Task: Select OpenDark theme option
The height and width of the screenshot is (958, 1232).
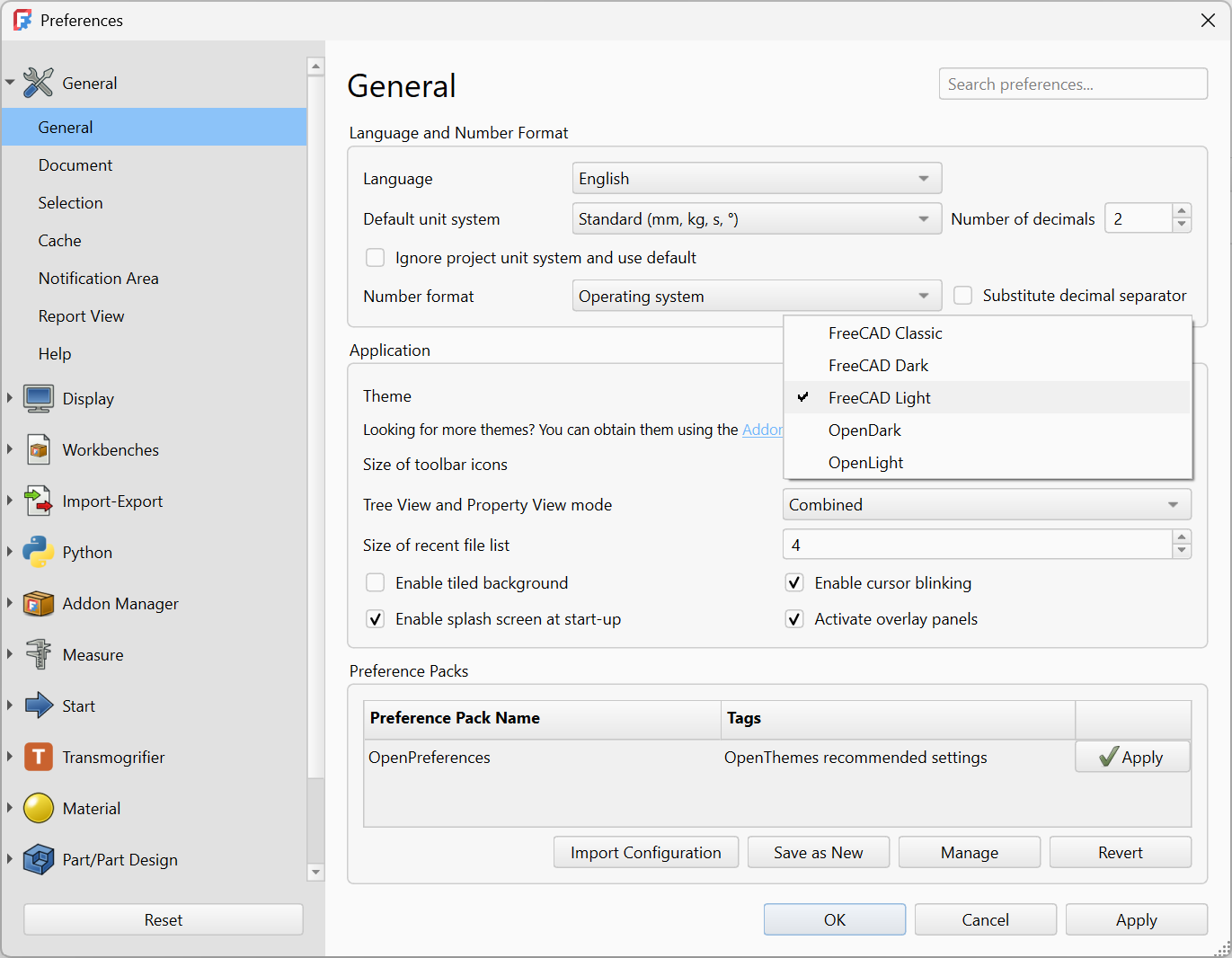Action: (988, 430)
